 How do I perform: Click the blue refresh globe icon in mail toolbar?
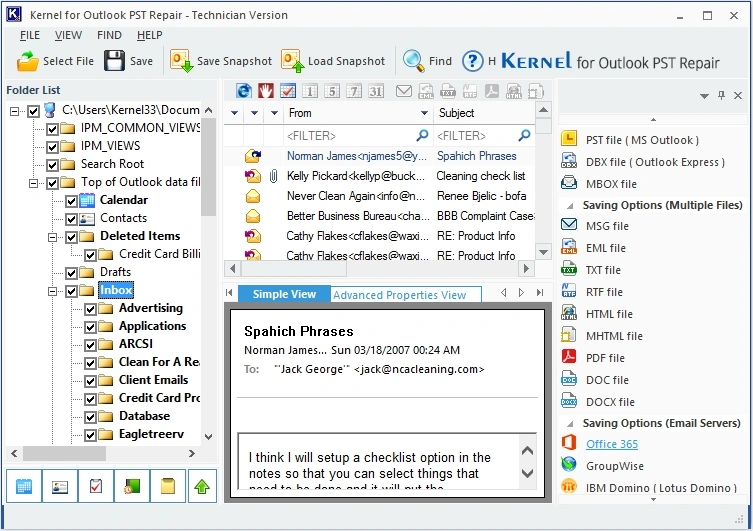(x=244, y=91)
